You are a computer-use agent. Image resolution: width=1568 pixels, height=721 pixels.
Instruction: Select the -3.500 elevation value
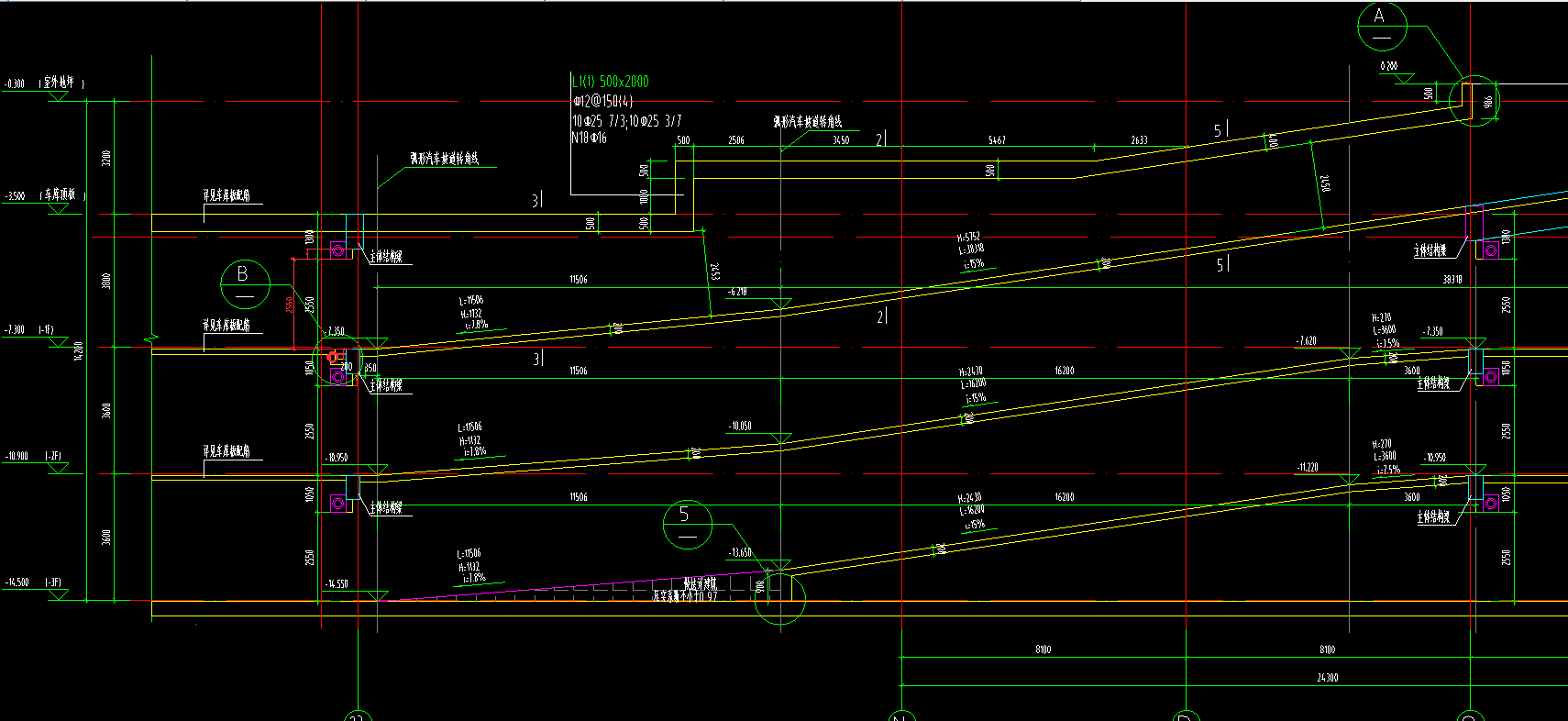15,196
